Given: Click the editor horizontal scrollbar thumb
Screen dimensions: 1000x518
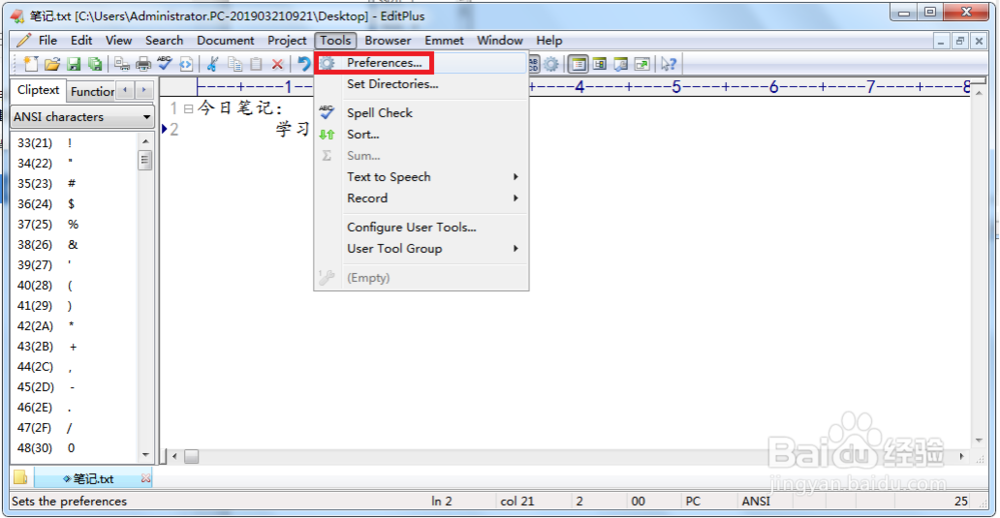Looking at the screenshot, I should [x=192, y=457].
